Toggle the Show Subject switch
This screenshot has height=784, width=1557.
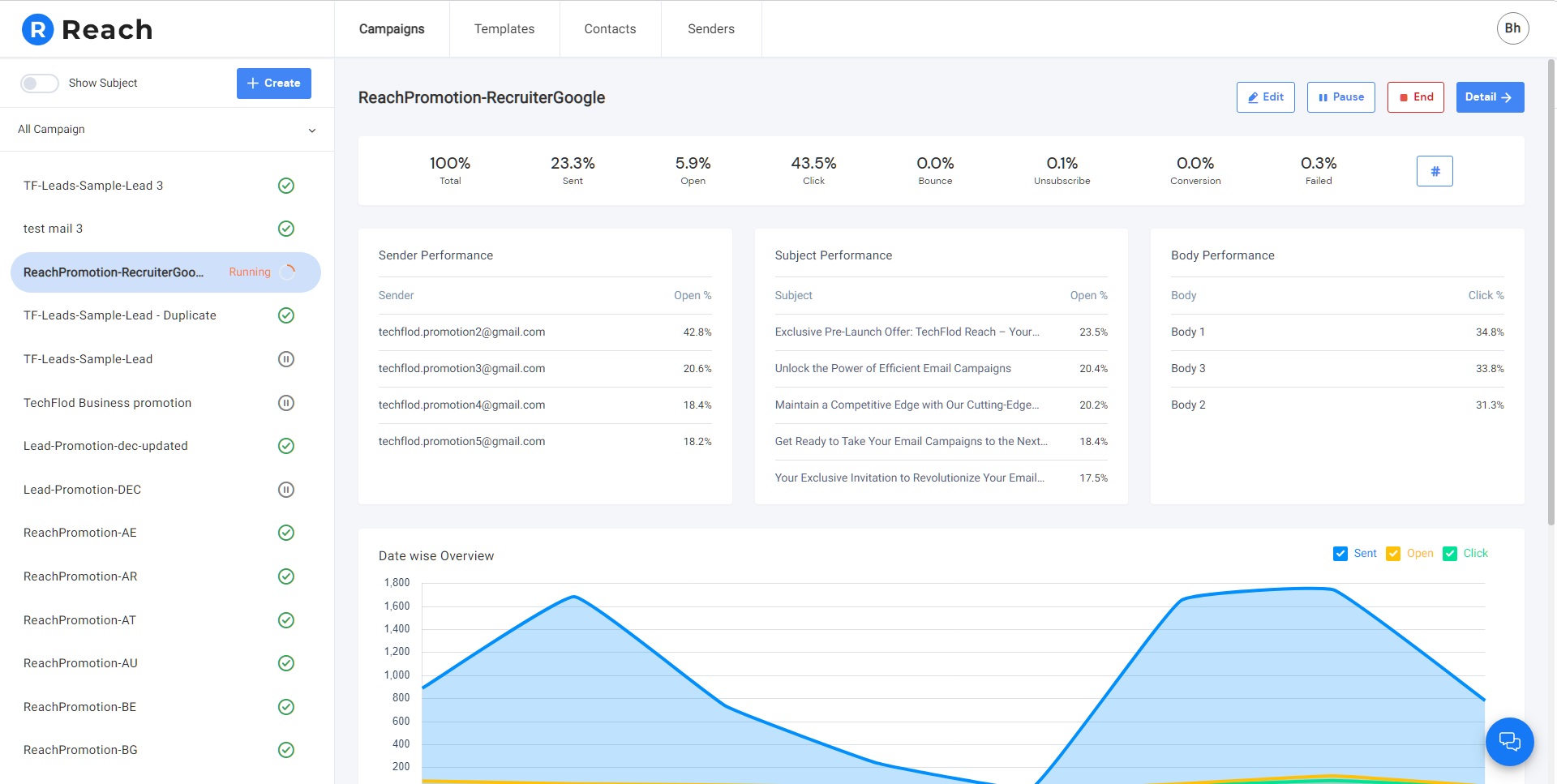pyautogui.click(x=40, y=84)
